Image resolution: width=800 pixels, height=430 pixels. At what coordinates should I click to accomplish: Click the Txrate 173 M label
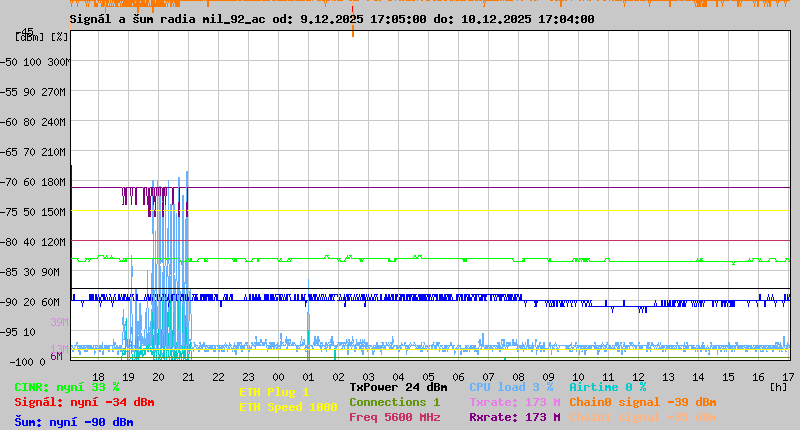click(x=514, y=402)
